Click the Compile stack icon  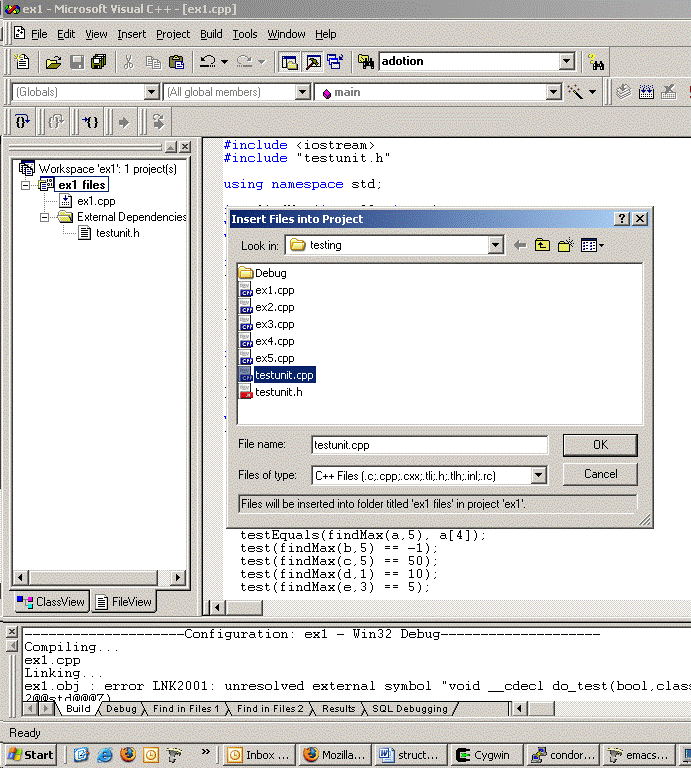623,92
